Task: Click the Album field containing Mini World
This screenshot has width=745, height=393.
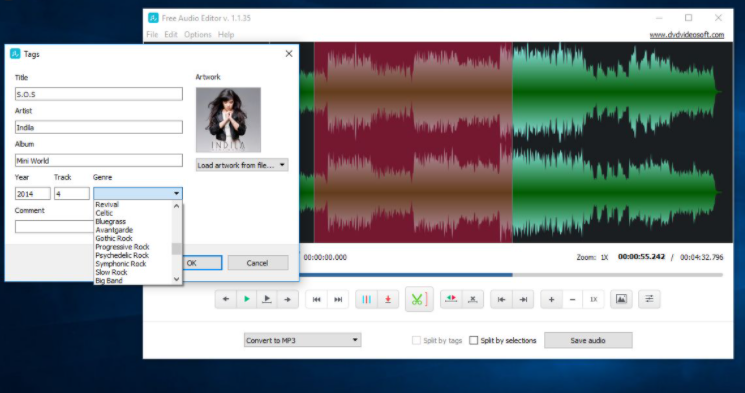Action: (x=98, y=161)
